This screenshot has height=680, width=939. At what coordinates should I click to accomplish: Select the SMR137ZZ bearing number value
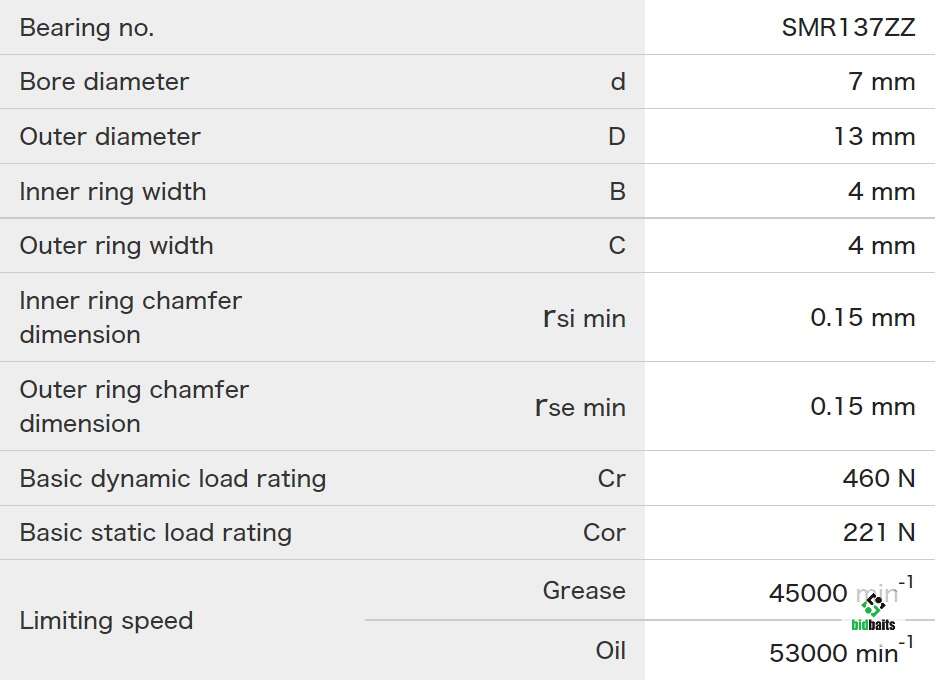click(848, 28)
